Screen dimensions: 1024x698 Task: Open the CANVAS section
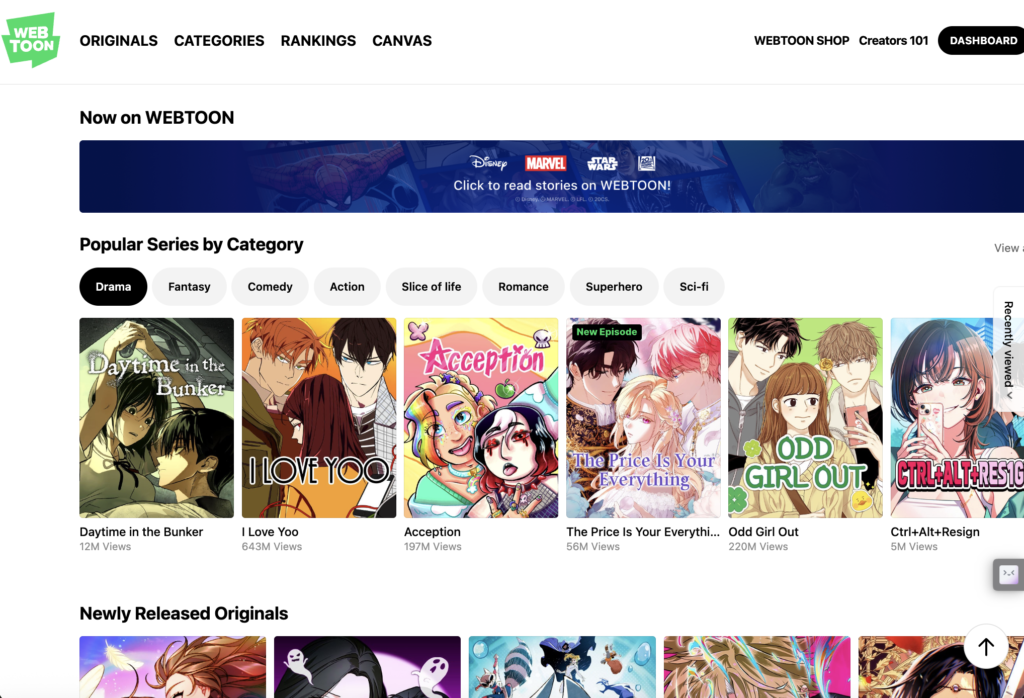tap(402, 40)
